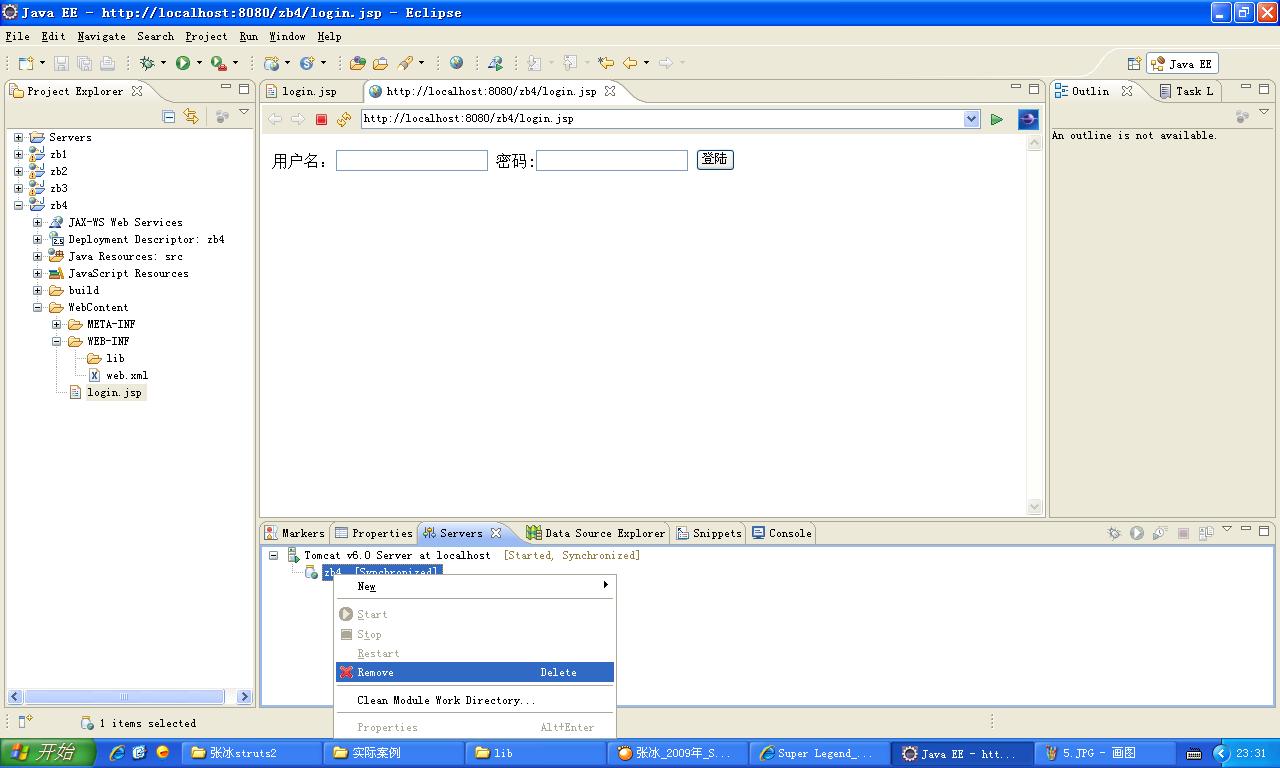This screenshot has height=768, width=1280.
Task: Click the 登陆 login button
Action: [715, 159]
